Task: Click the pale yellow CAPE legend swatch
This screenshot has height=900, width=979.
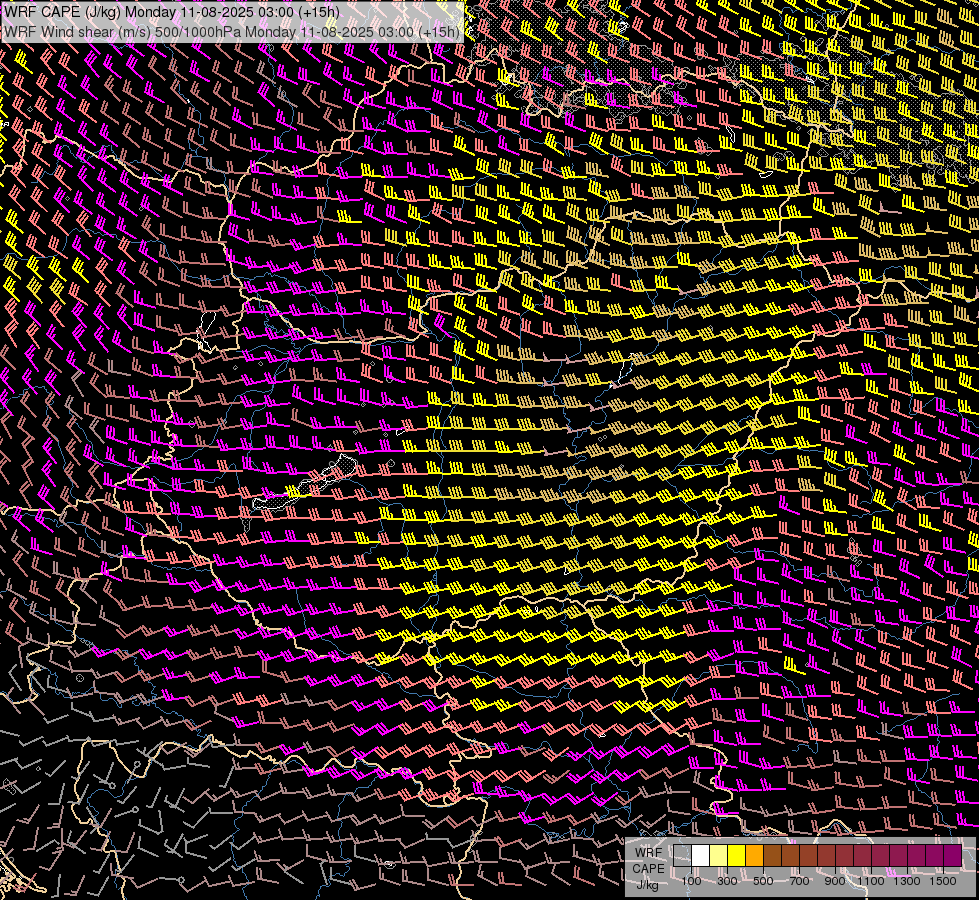Action: coord(719,856)
